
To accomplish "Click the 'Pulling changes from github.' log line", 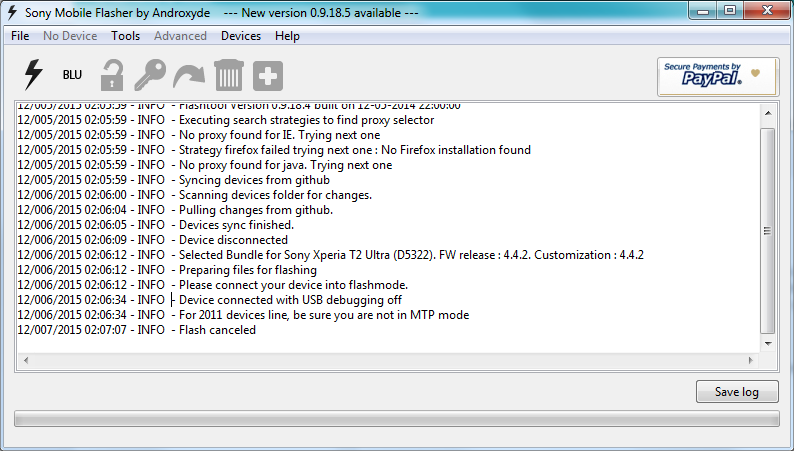I will click(175, 210).
